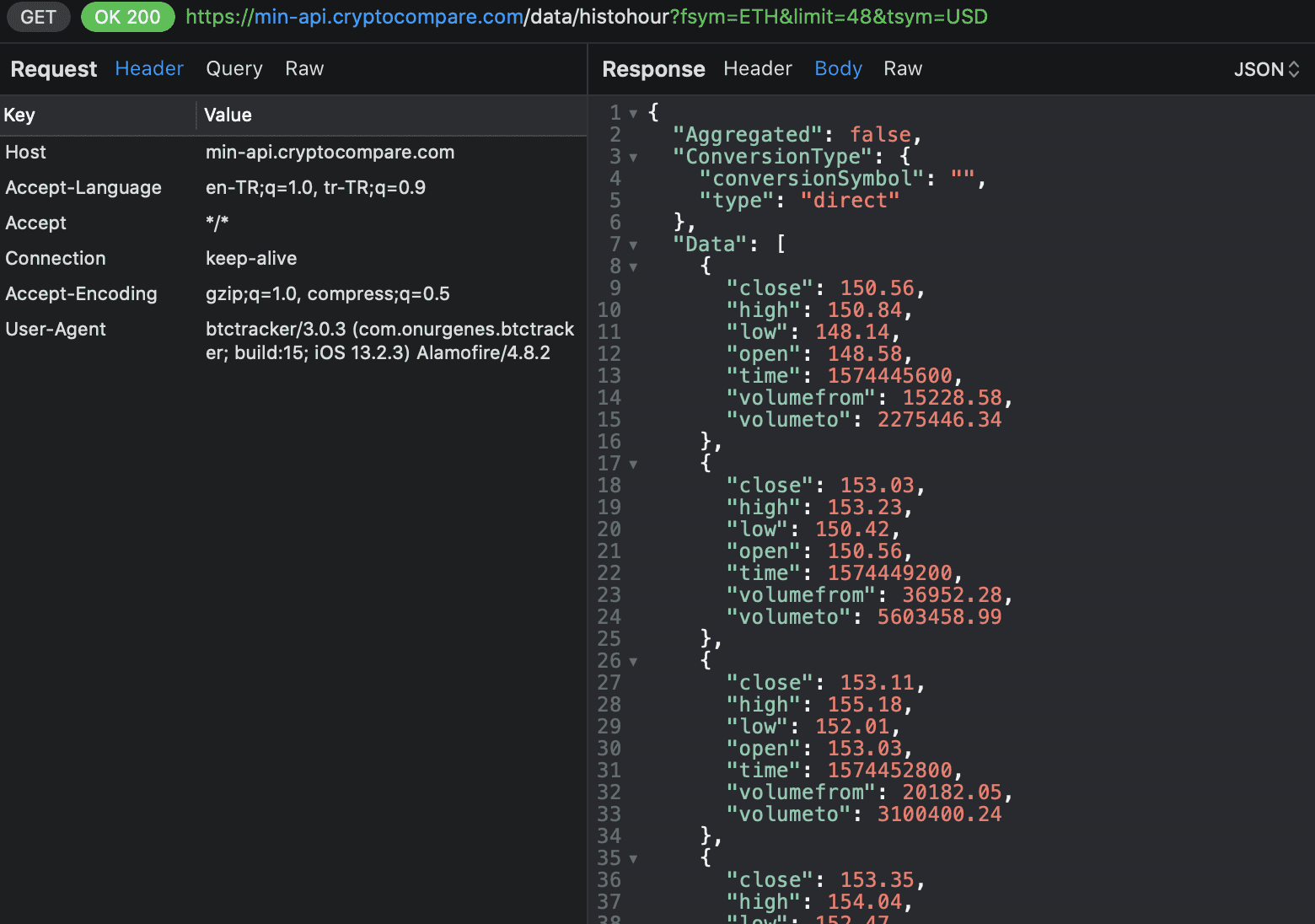The height and width of the screenshot is (924, 1315).
Task: Click the "conversionSymbol" key
Action: point(812,179)
